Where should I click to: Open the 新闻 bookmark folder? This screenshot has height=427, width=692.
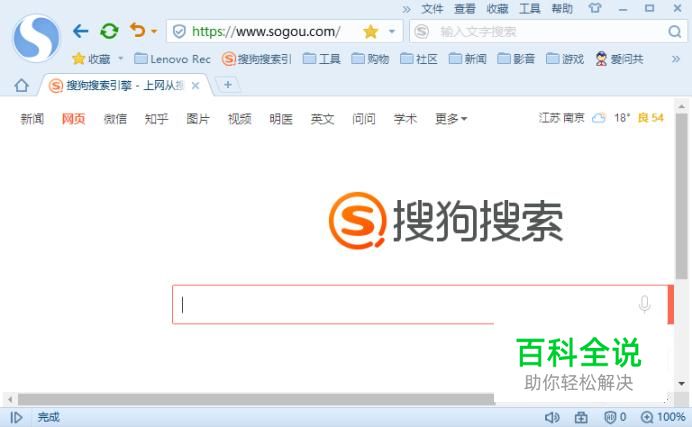pos(467,59)
